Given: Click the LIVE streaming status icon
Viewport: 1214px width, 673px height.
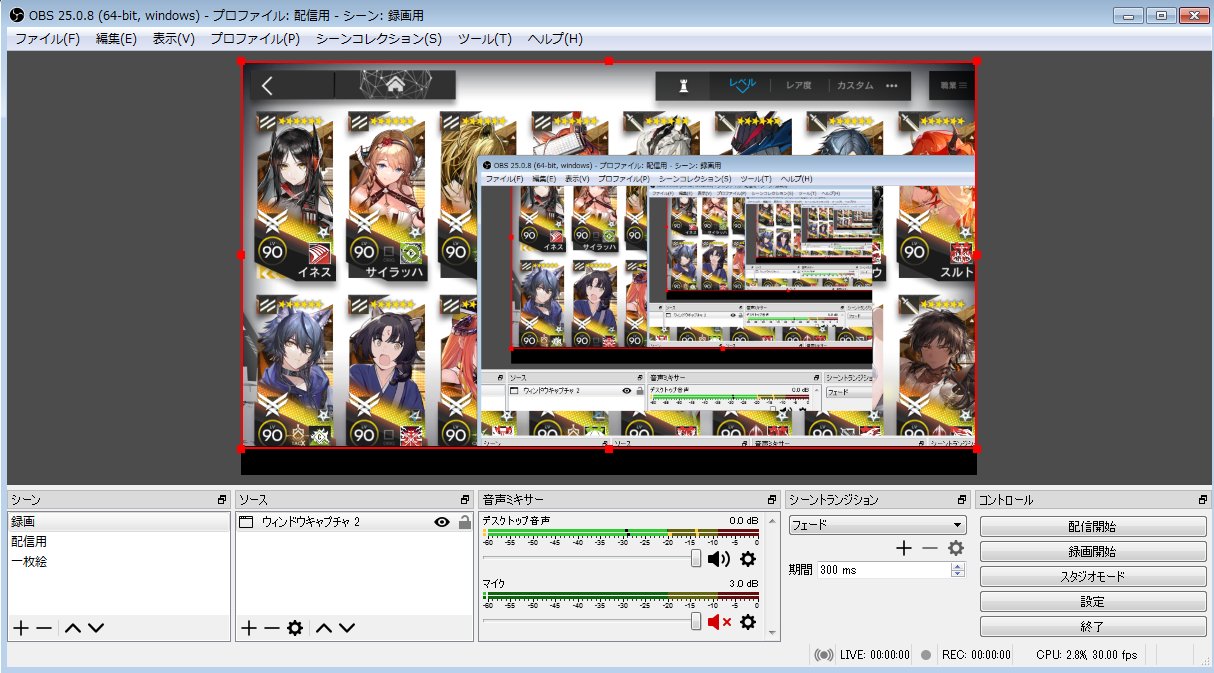Looking at the screenshot, I should [x=824, y=655].
